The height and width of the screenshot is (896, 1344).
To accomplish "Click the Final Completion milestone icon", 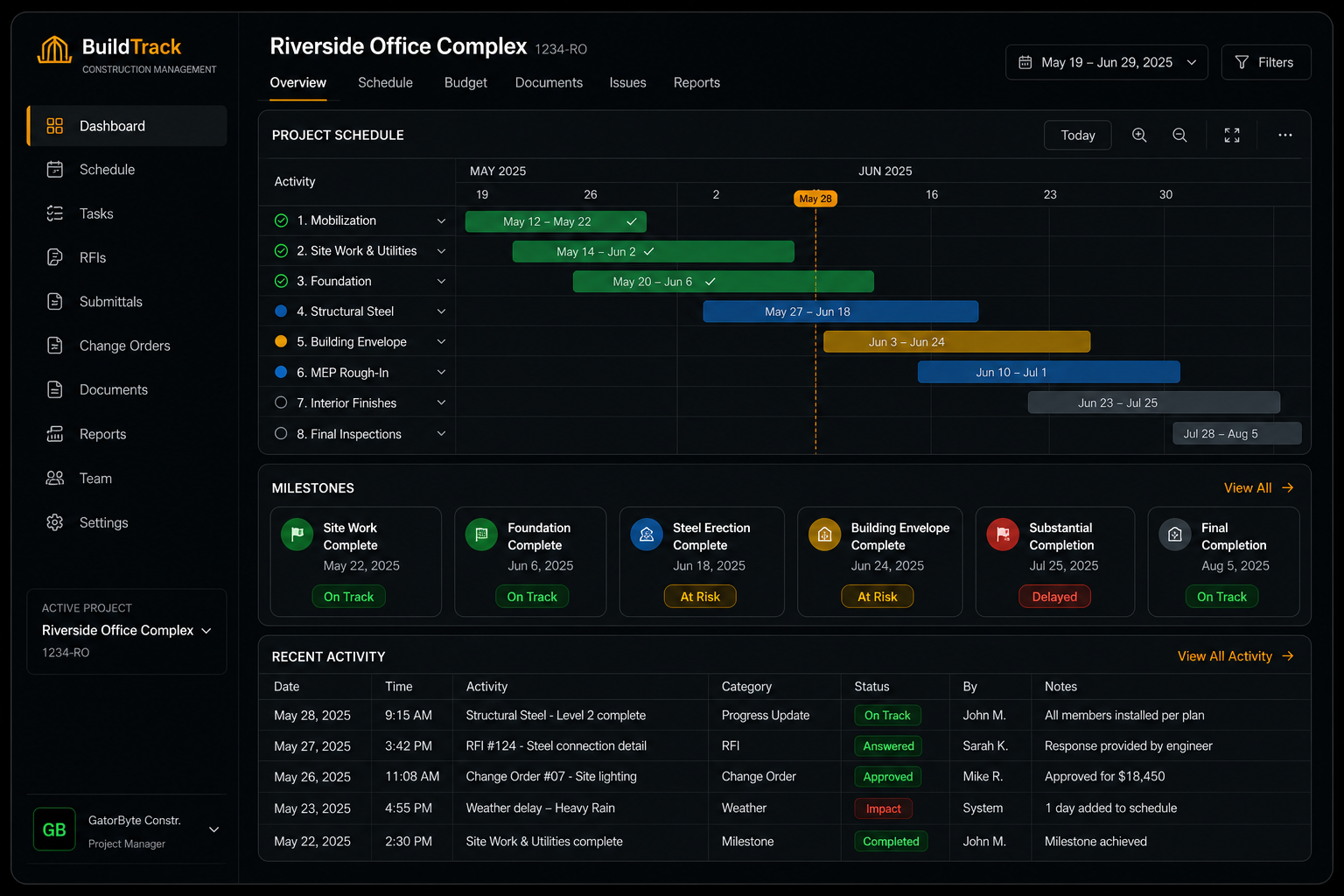I will (x=1175, y=534).
